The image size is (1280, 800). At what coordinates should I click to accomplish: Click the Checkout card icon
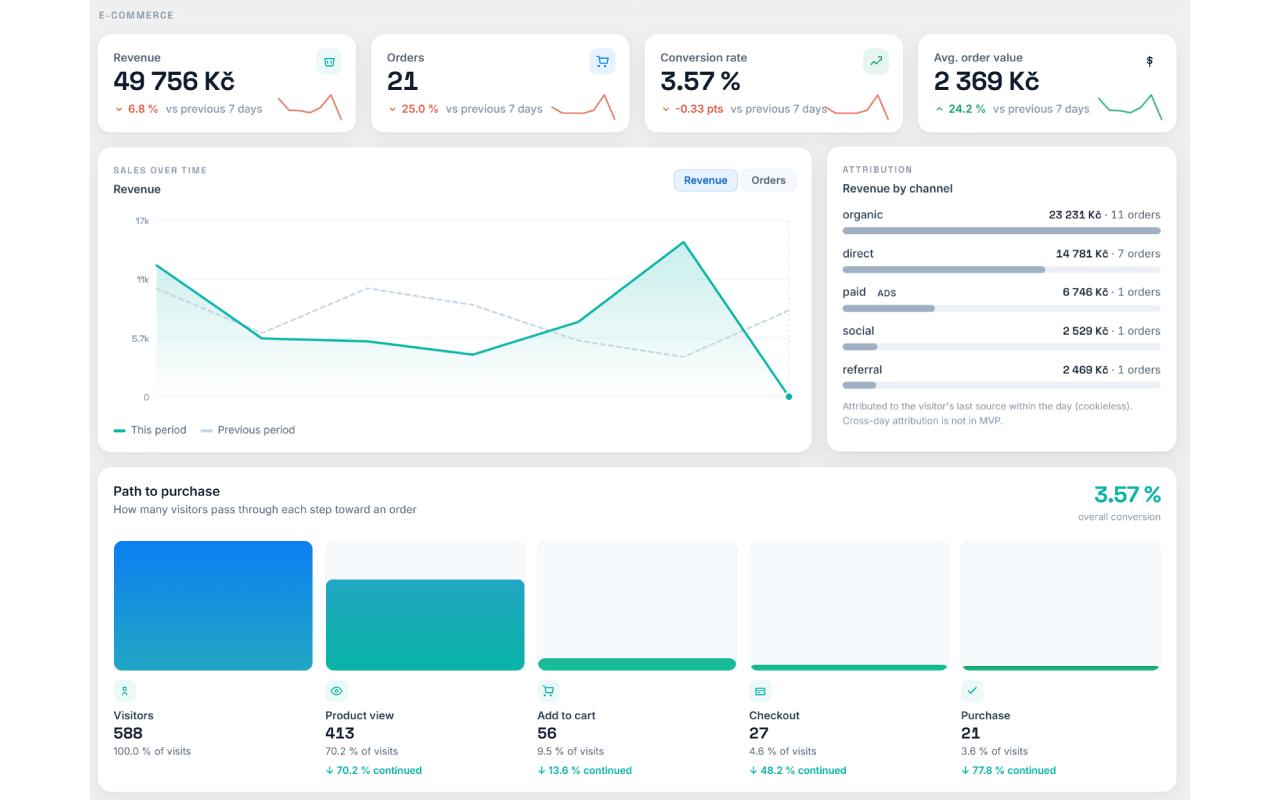click(x=760, y=691)
